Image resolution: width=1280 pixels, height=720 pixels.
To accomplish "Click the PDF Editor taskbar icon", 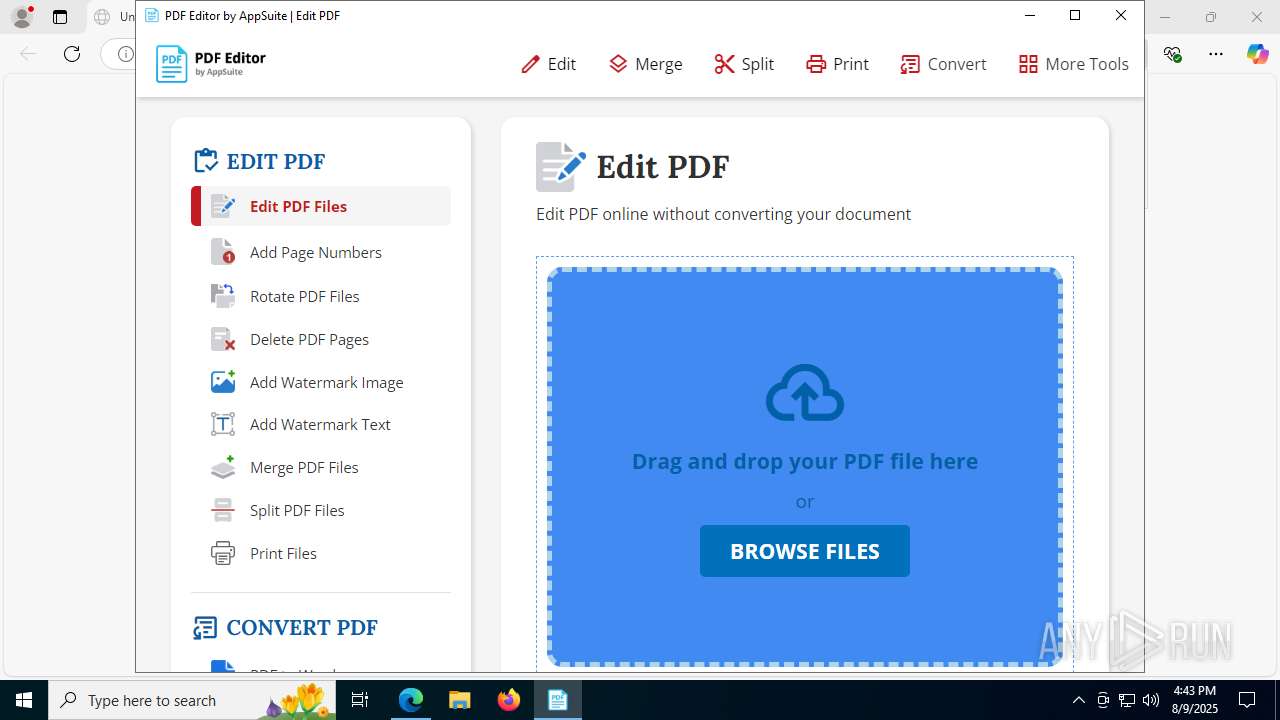I will (x=557, y=700).
